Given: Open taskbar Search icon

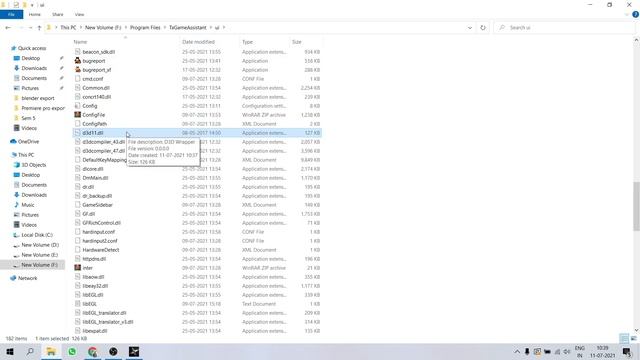Looking at the screenshot, I should click(x=30, y=351).
